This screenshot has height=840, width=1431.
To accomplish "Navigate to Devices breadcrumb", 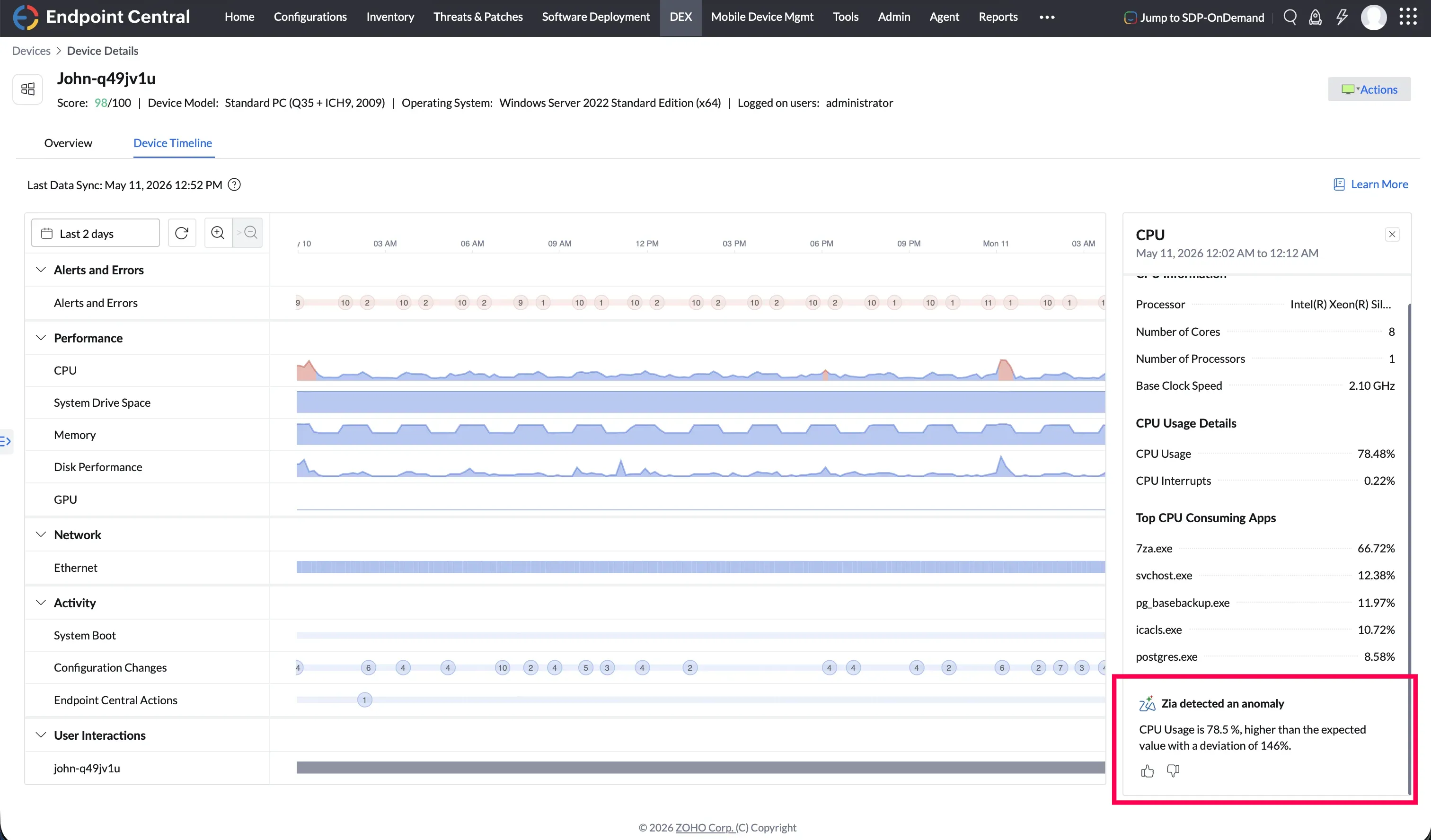I will tap(31, 51).
